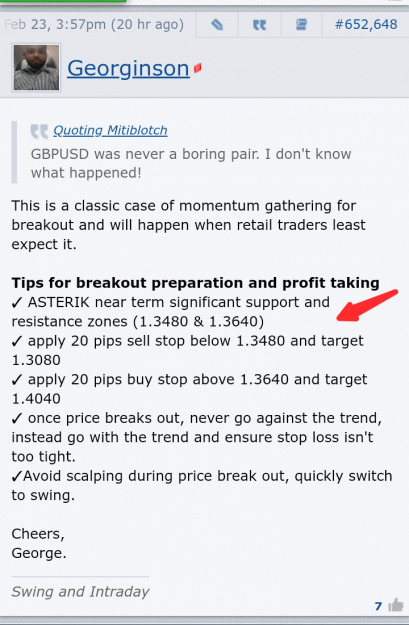View the 7 likes count

378,606
